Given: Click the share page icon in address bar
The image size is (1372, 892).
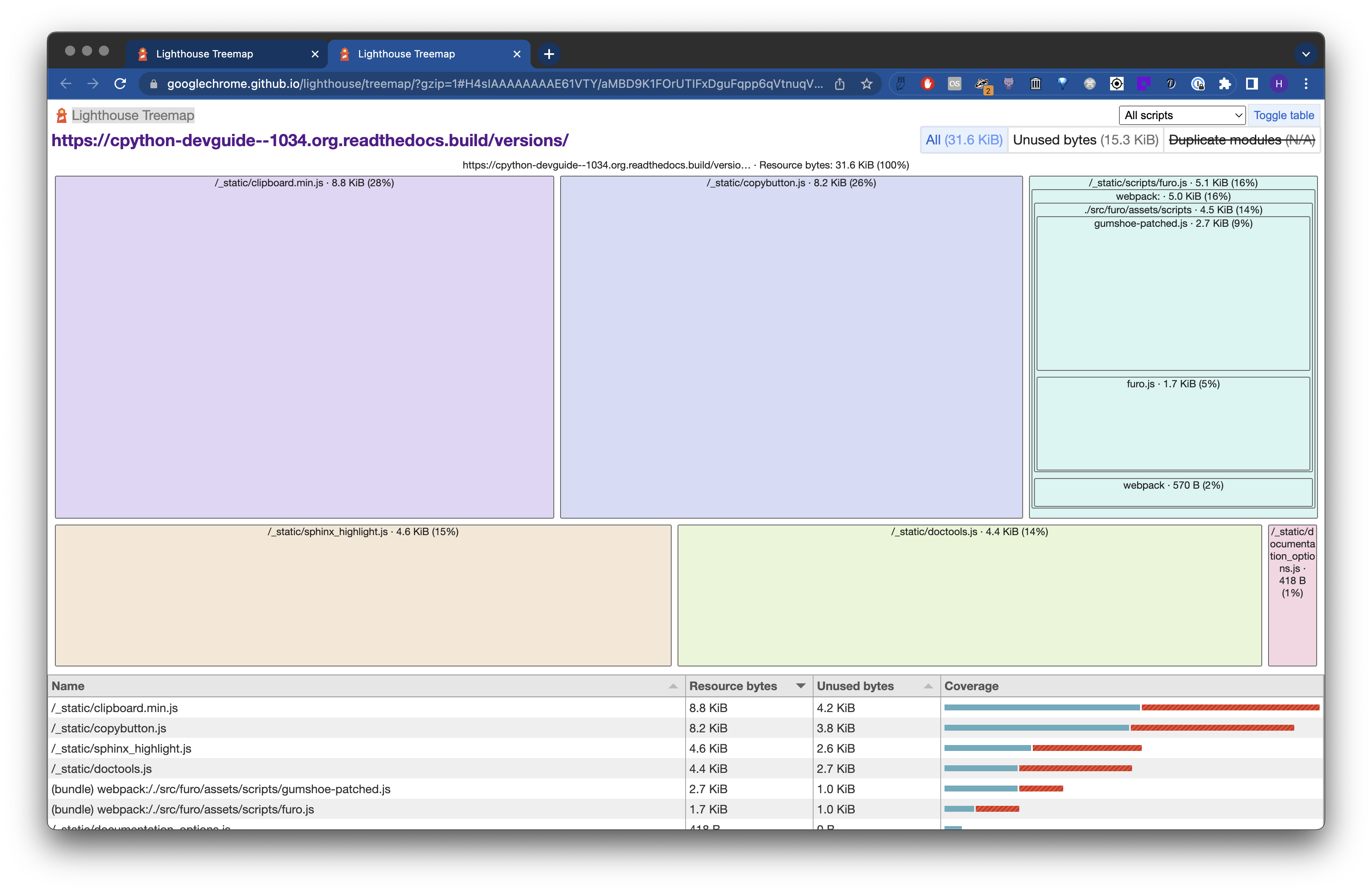Looking at the screenshot, I should (839, 84).
